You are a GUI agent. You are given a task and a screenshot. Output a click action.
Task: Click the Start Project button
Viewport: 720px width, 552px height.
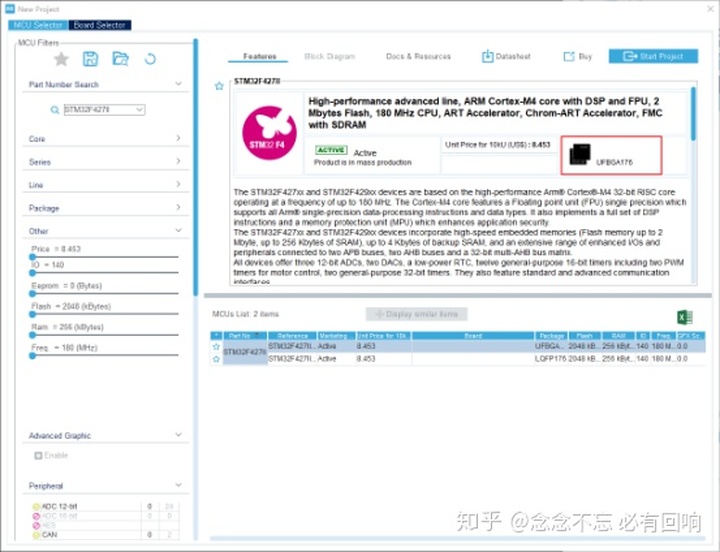tap(653, 56)
